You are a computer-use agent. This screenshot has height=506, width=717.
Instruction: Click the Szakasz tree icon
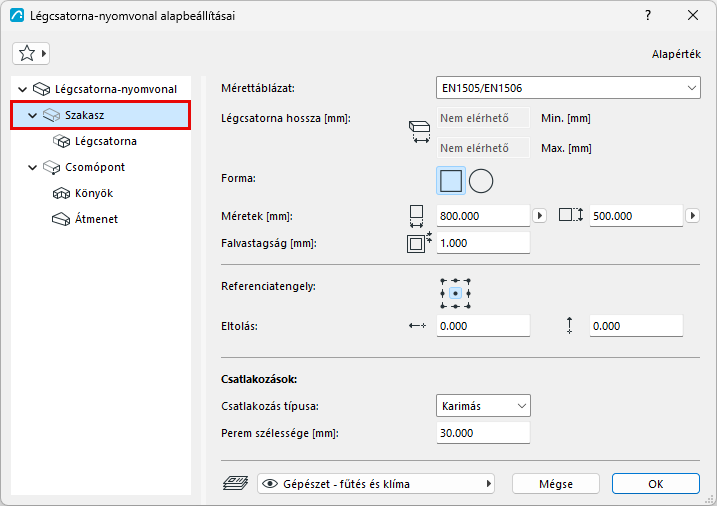(x=52, y=115)
